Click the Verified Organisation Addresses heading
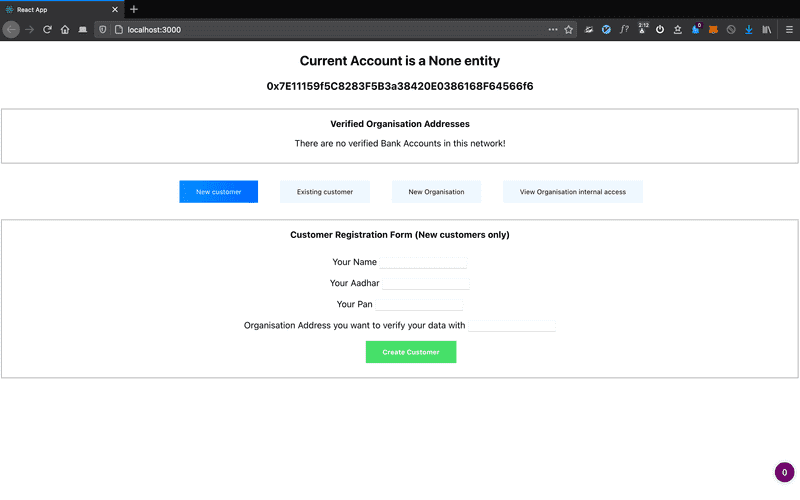Viewport: 800px width, 500px height. click(399, 124)
